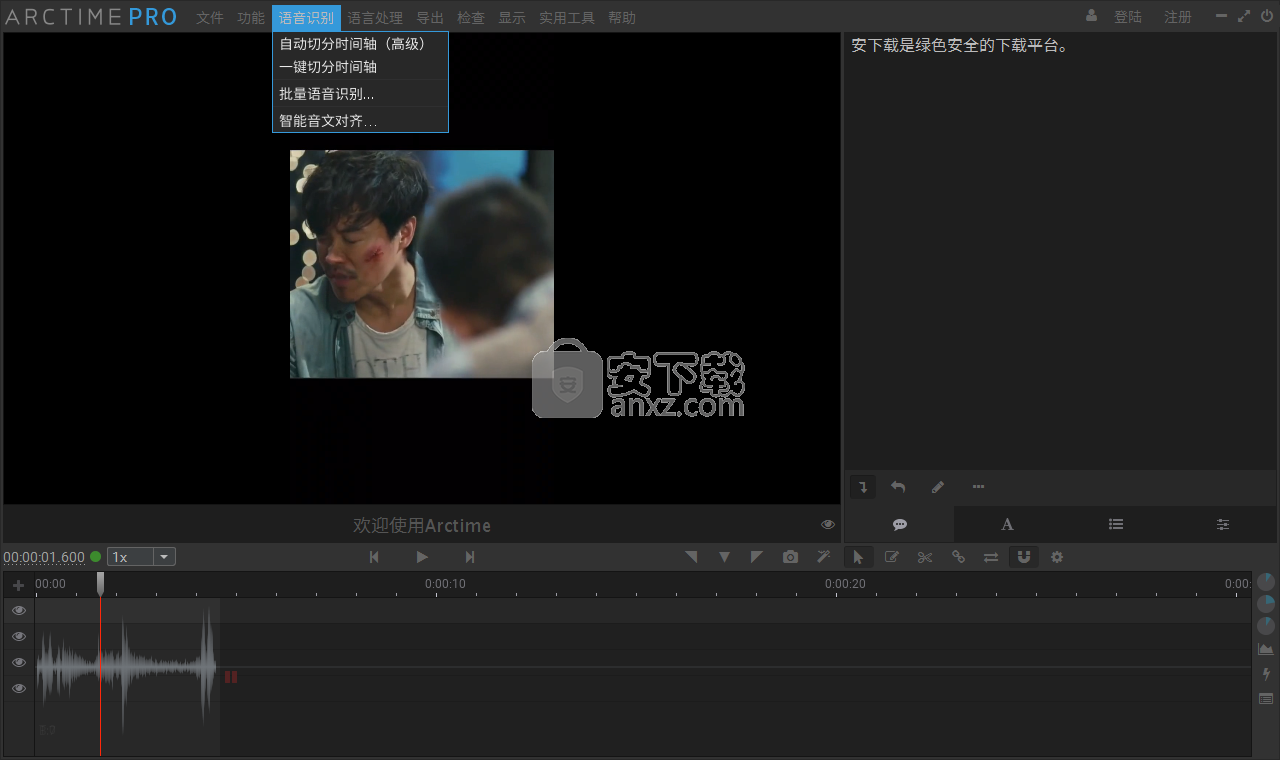The image size is (1280, 760).
Task: Switch to the sliders adjustment tab
Action: (x=1223, y=524)
